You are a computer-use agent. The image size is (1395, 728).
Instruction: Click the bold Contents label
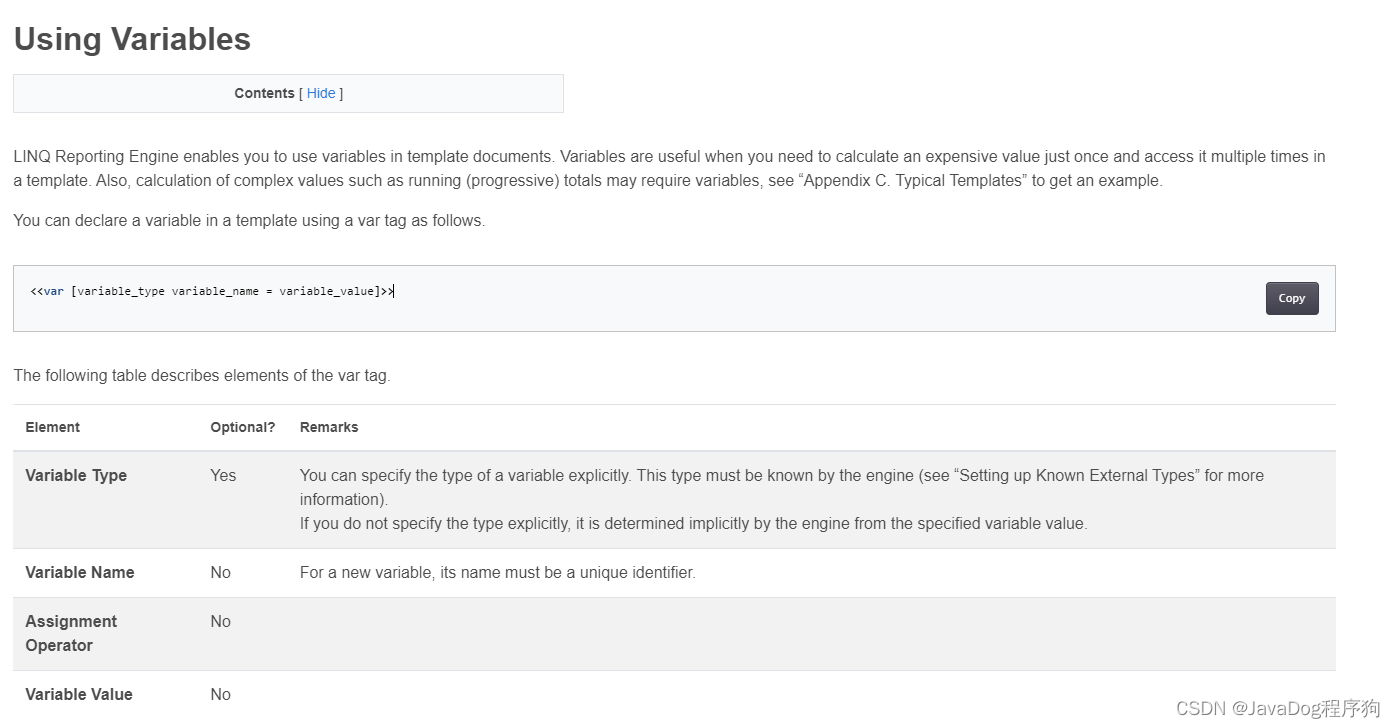(x=264, y=93)
